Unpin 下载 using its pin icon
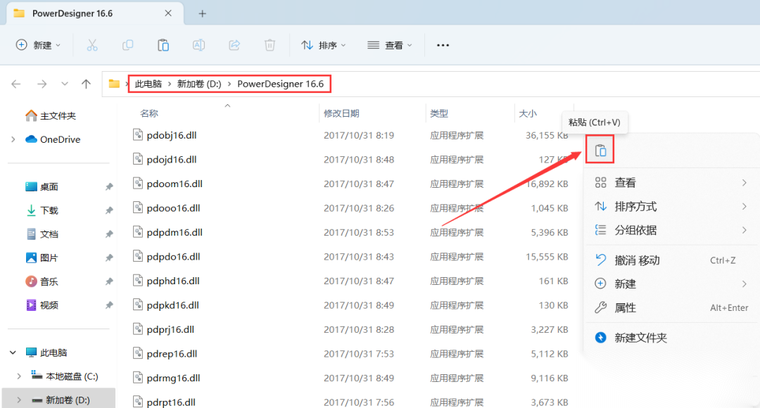The height and width of the screenshot is (408, 760). point(109,210)
